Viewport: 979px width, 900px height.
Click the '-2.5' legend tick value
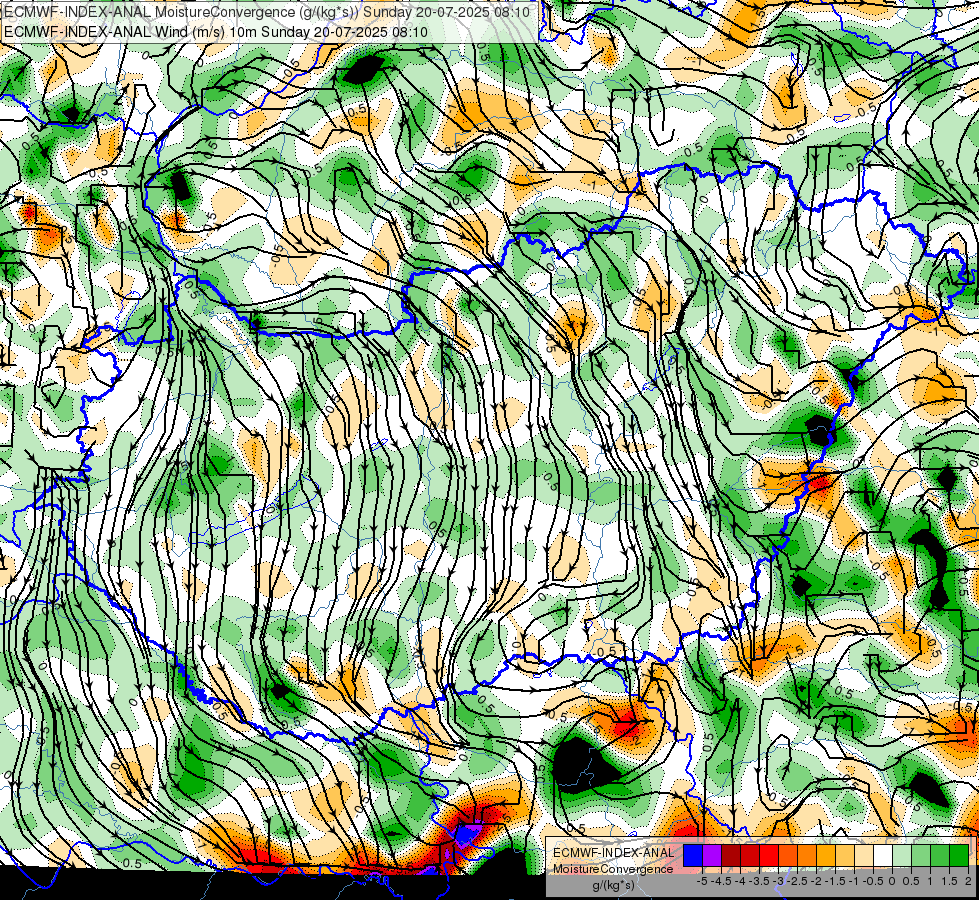(x=797, y=881)
